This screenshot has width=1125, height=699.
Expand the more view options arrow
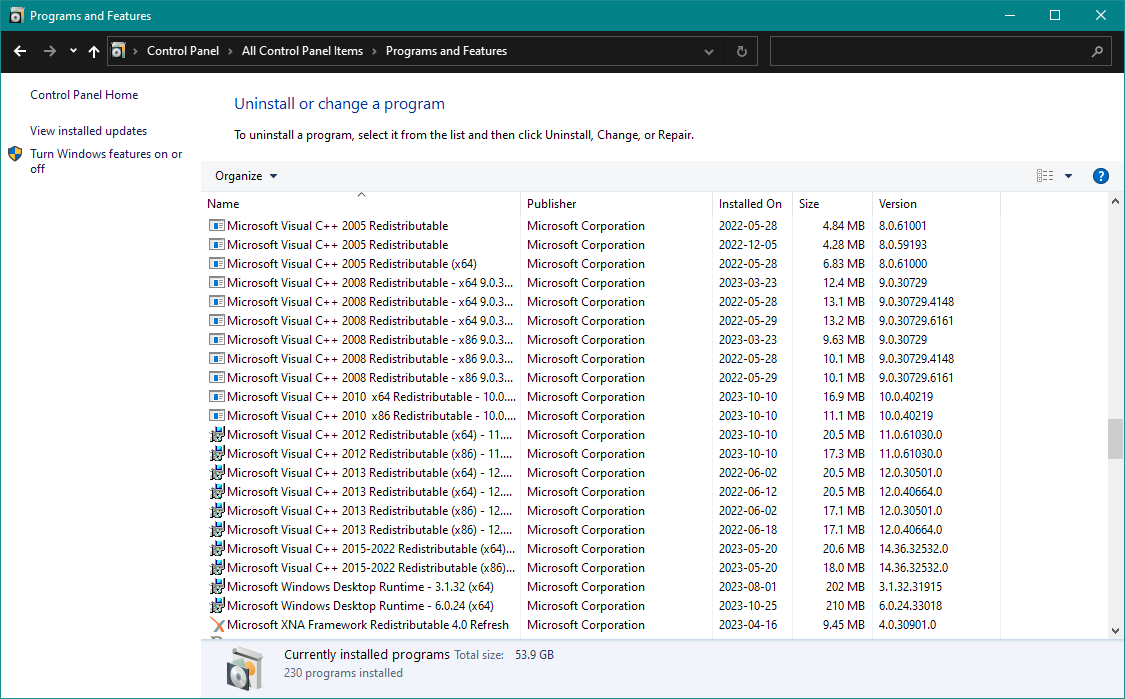(x=1068, y=176)
